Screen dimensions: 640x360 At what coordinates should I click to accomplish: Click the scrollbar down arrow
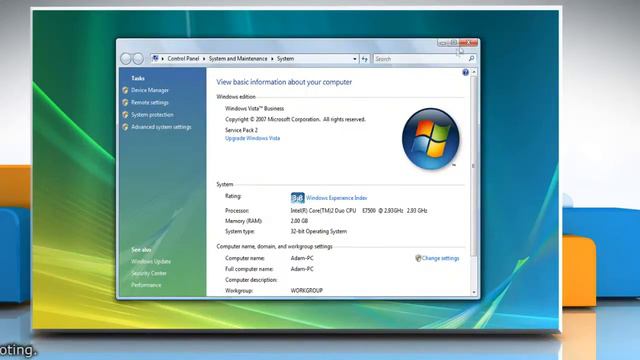[x=474, y=292]
